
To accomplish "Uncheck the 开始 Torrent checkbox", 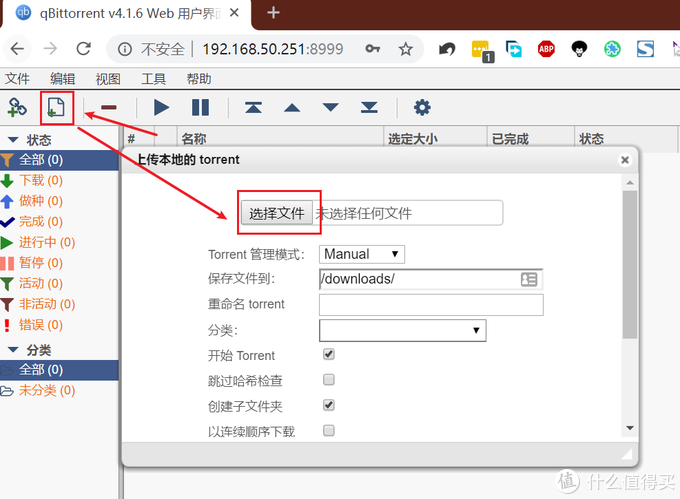I will coord(329,355).
